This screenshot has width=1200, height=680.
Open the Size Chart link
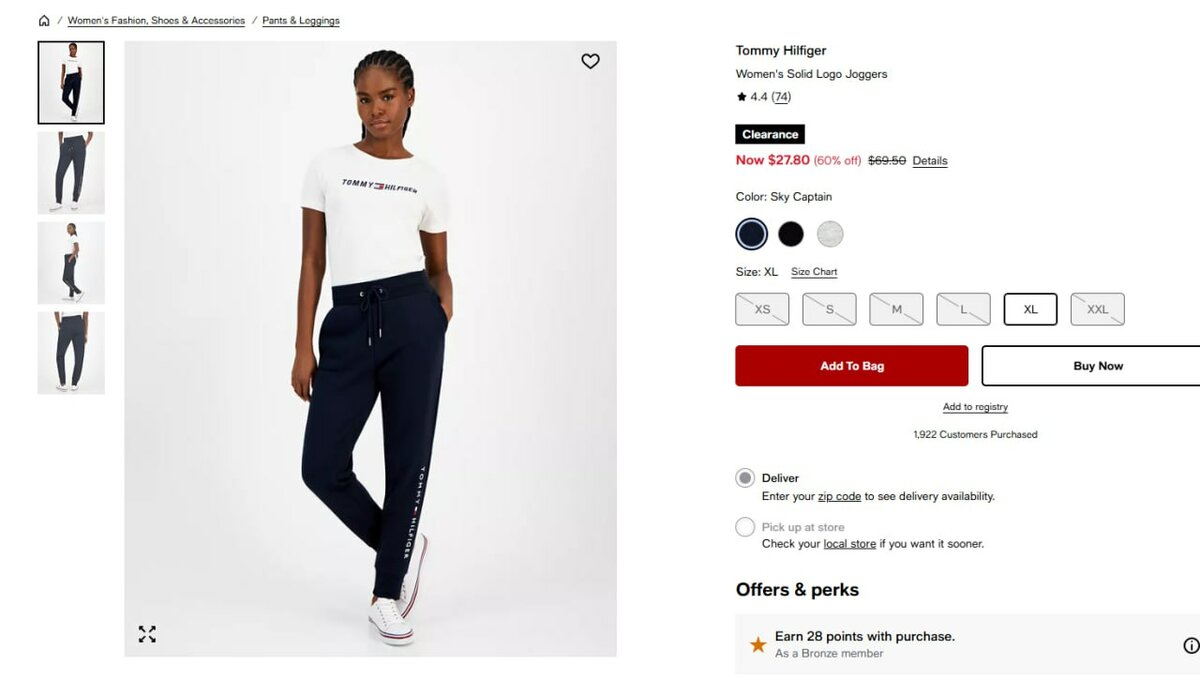tap(814, 272)
